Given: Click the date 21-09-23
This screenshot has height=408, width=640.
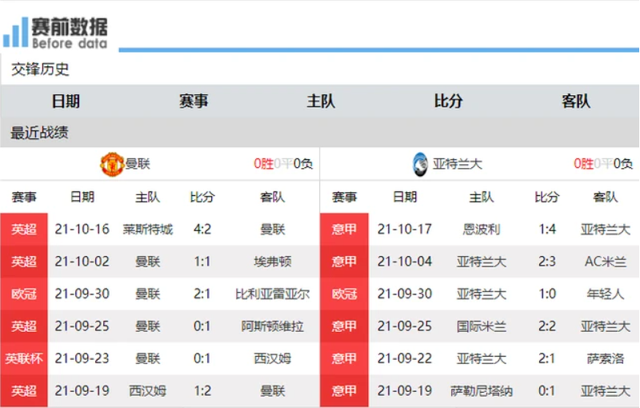Looking at the screenshot, I should (x=82, y=359).
